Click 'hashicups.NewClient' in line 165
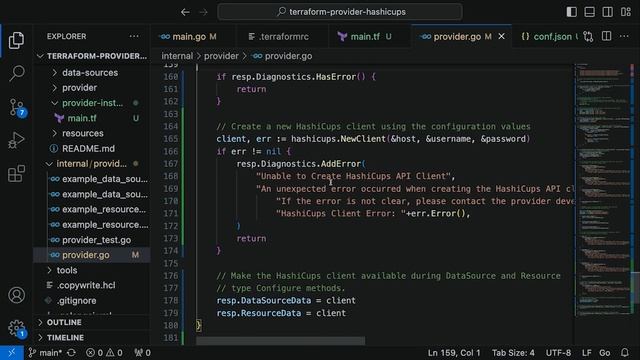640x360 pixels. click(338, 139)
